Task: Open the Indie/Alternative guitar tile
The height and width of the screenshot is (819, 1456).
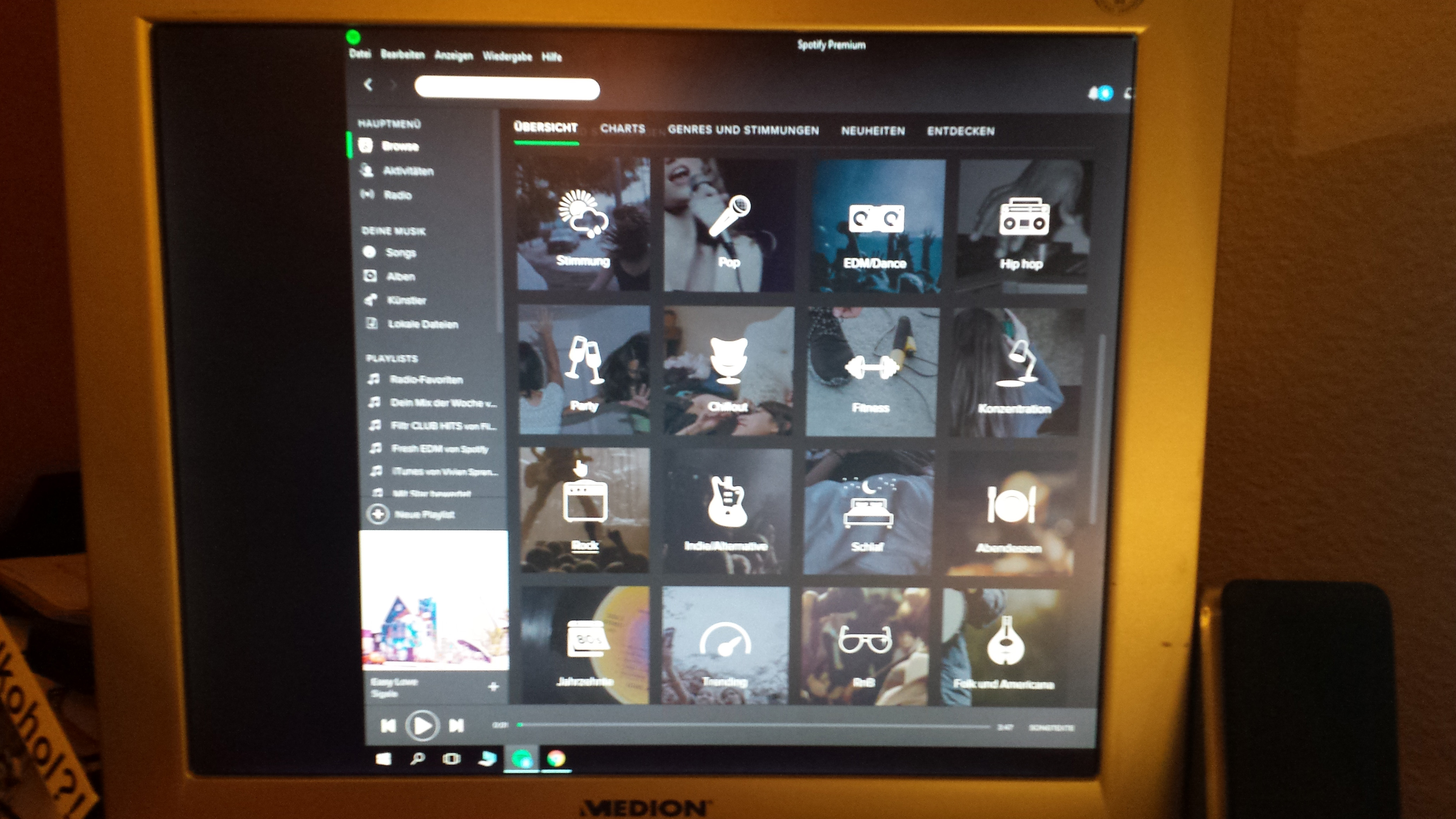Action: (x=727, y=511)
